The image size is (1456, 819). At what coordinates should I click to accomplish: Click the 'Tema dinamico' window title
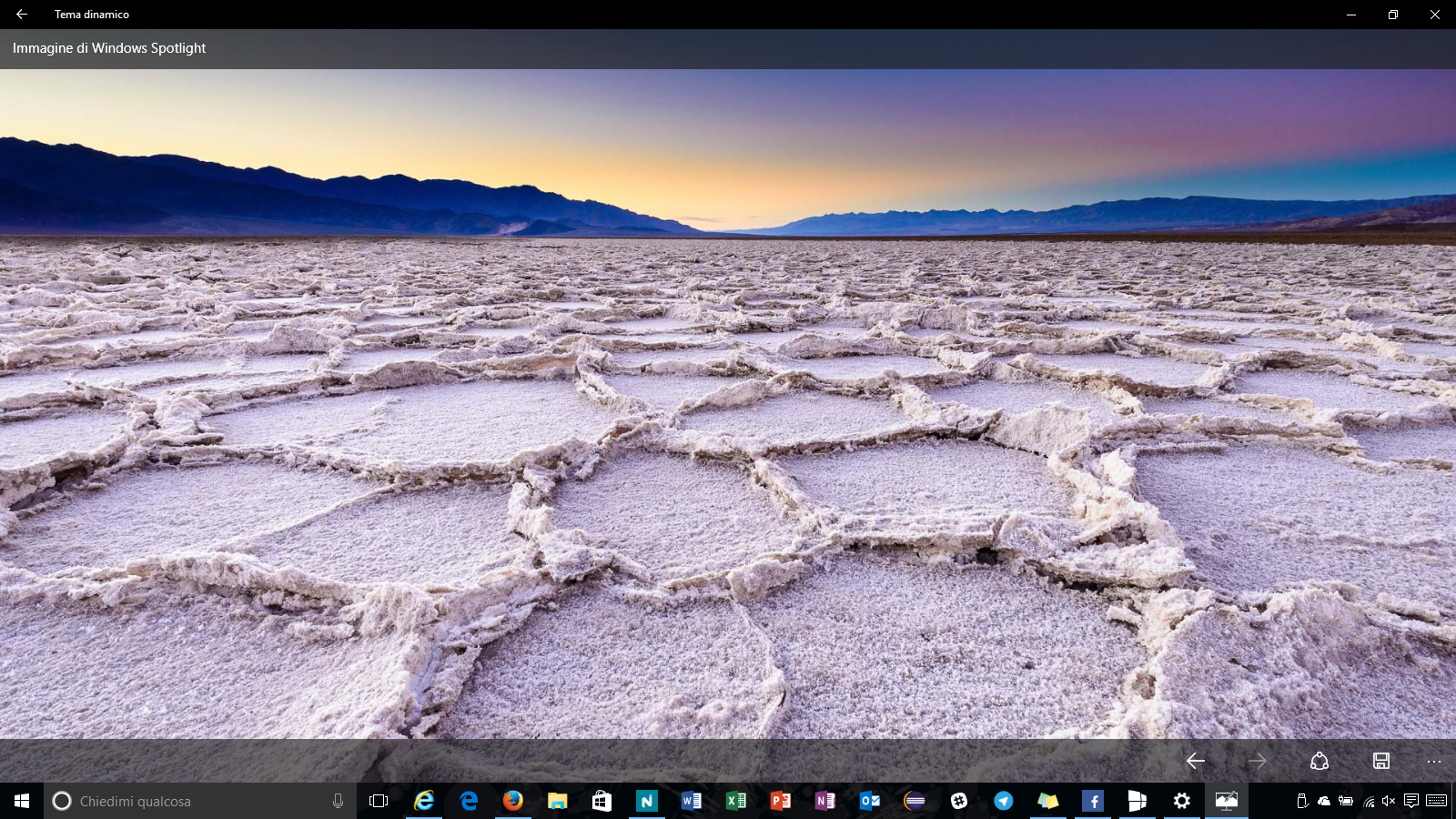click(x=92, y=15)
